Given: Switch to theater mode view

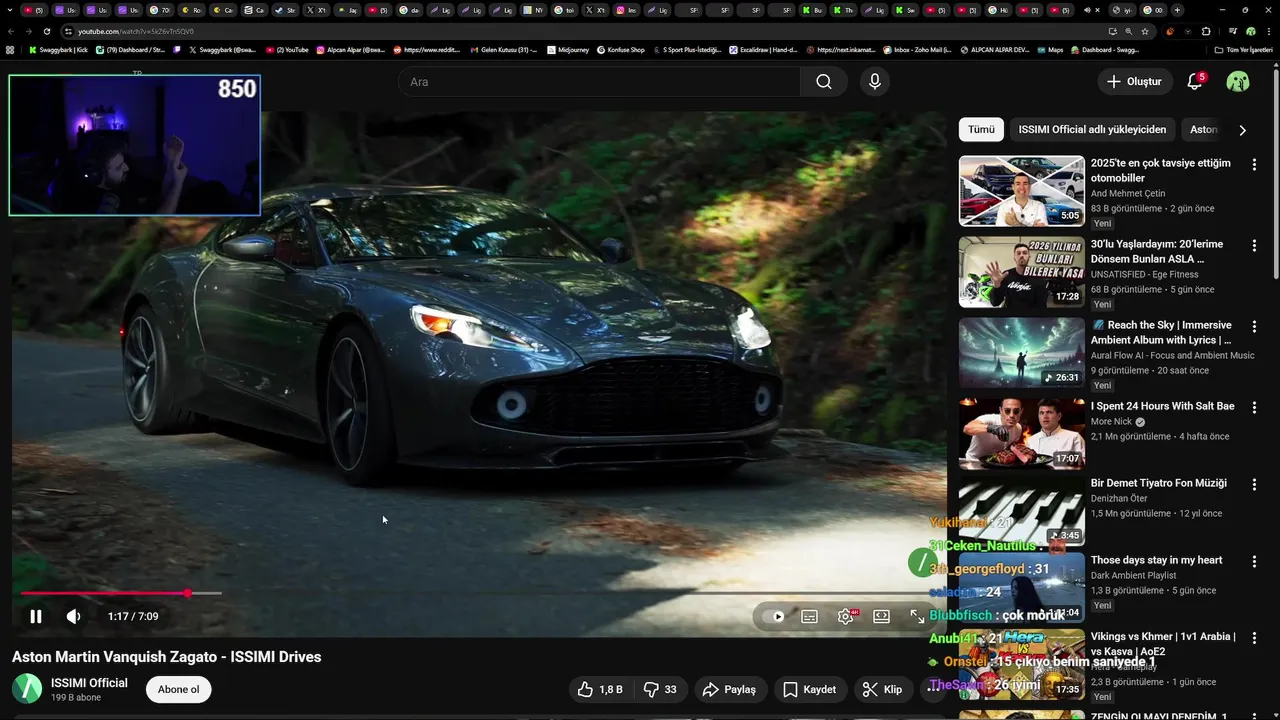Looking at the screenshot, I should point(881,617).
